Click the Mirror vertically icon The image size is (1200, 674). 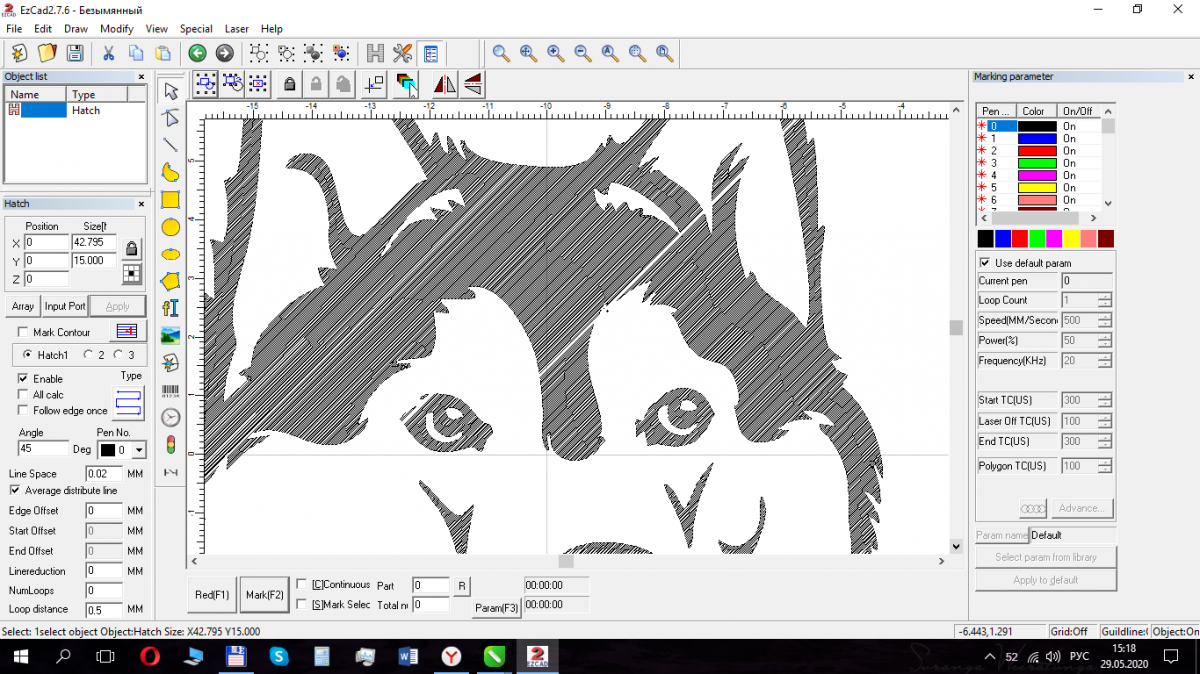point(473,85)
